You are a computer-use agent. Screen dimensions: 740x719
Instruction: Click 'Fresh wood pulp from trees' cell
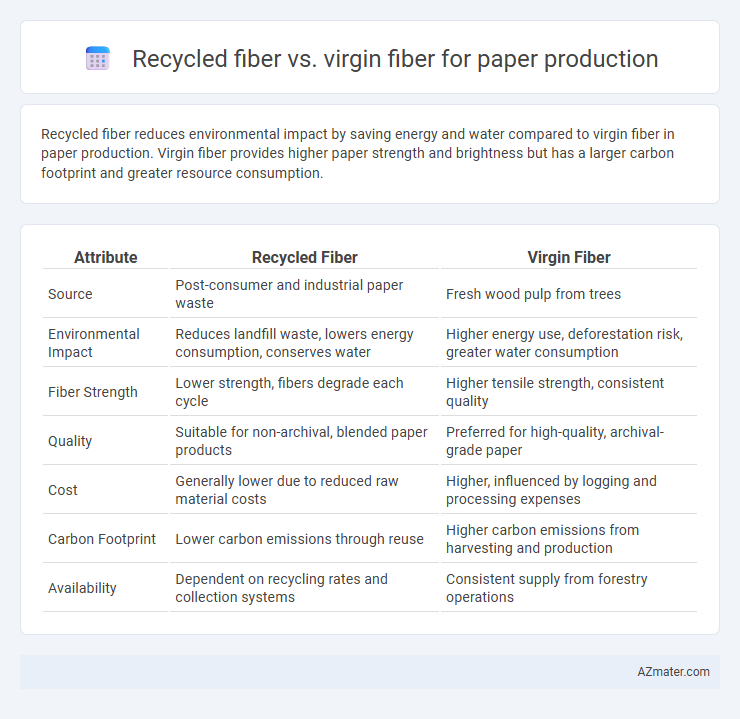click(x=569, y=294)
